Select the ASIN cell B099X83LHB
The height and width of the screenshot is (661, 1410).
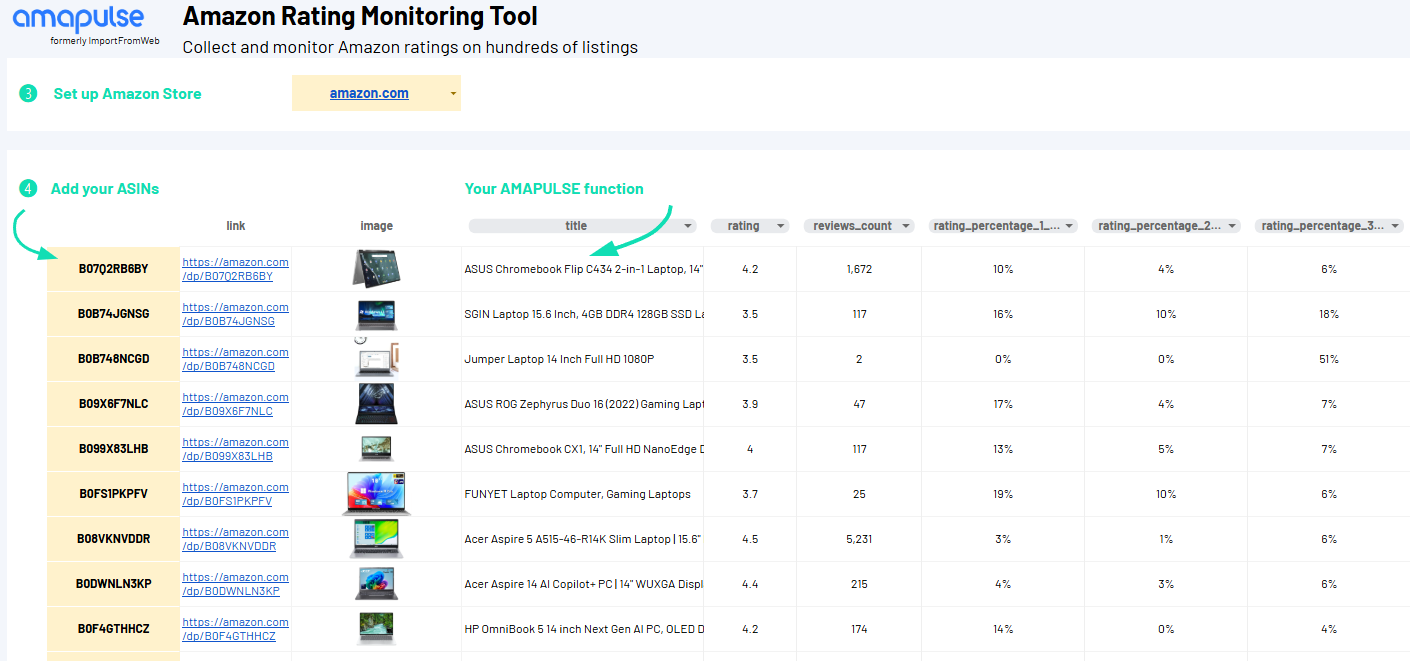click(x=114, y=449)
